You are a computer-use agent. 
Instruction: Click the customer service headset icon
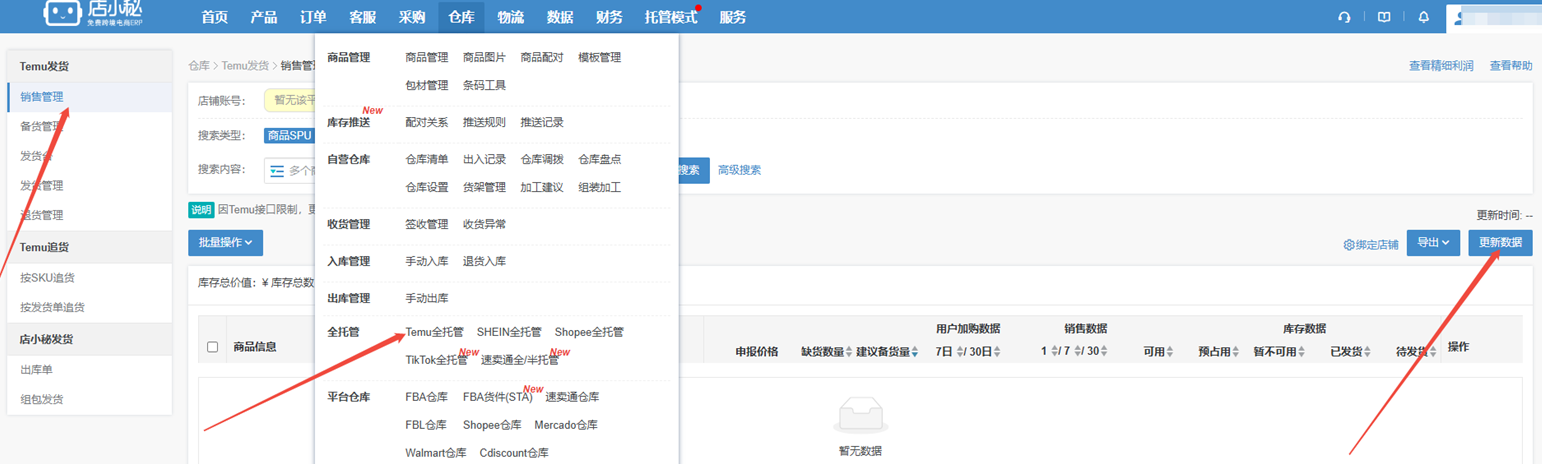click(x=1344, y=17)
